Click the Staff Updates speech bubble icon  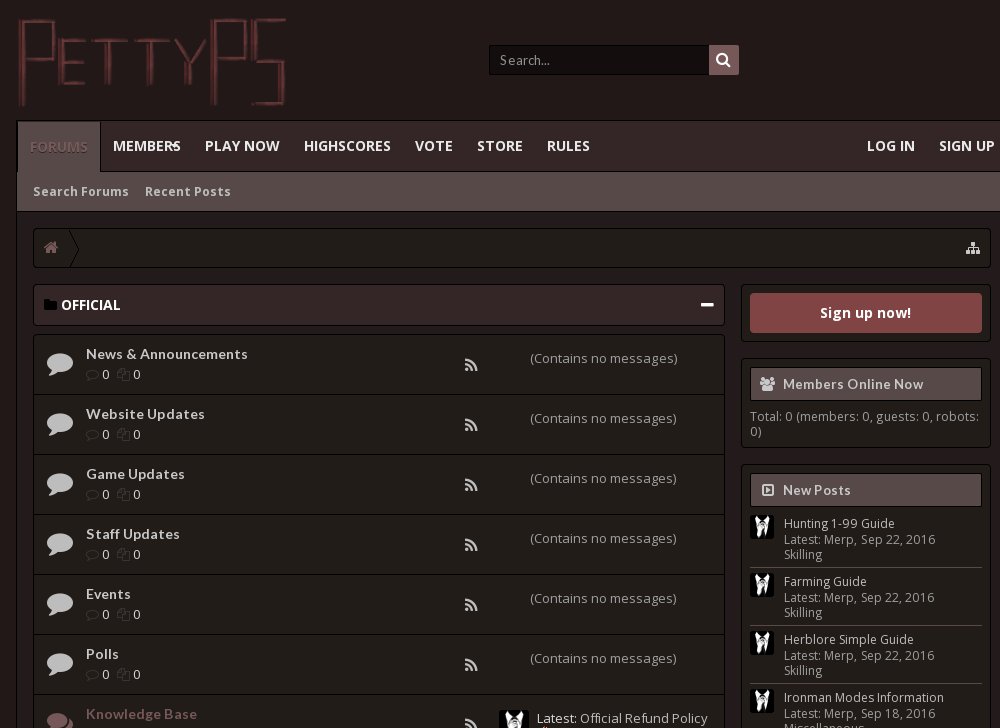60,543
